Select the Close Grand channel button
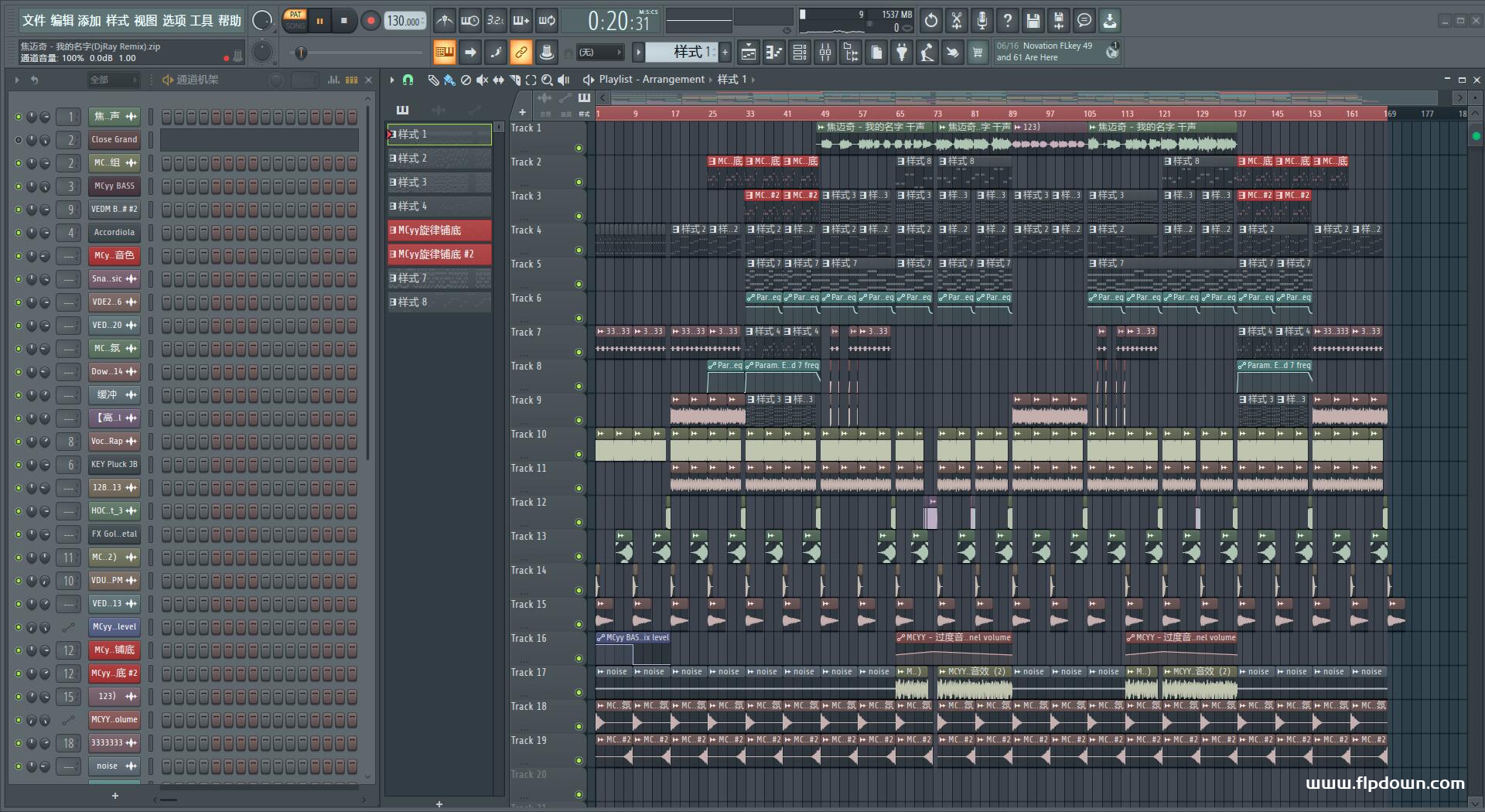The width and height of the screenshot is (1485, 812). pyautogui.click(x=114, y=140)
